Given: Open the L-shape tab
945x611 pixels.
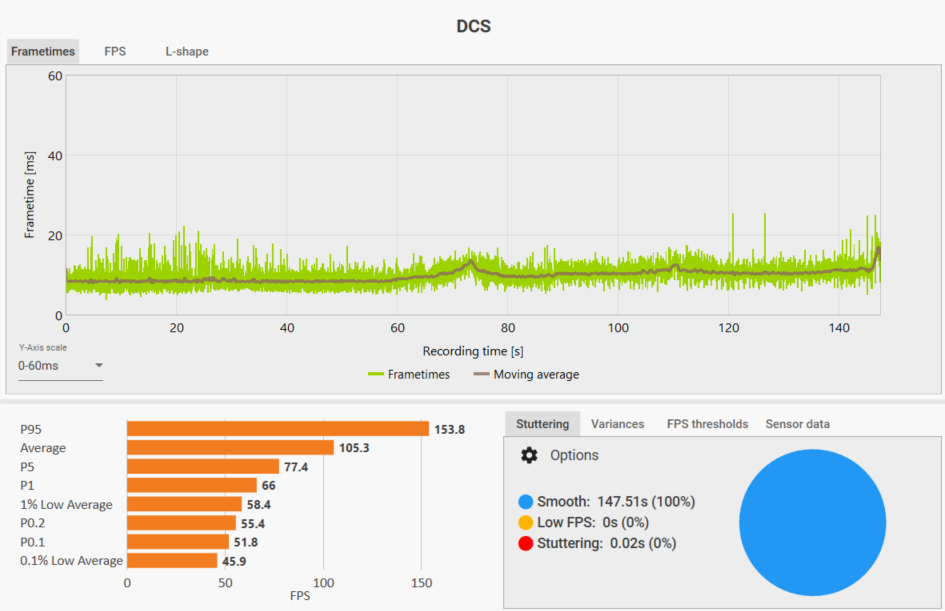Looking at the screenshot, I should click(187, 51).
